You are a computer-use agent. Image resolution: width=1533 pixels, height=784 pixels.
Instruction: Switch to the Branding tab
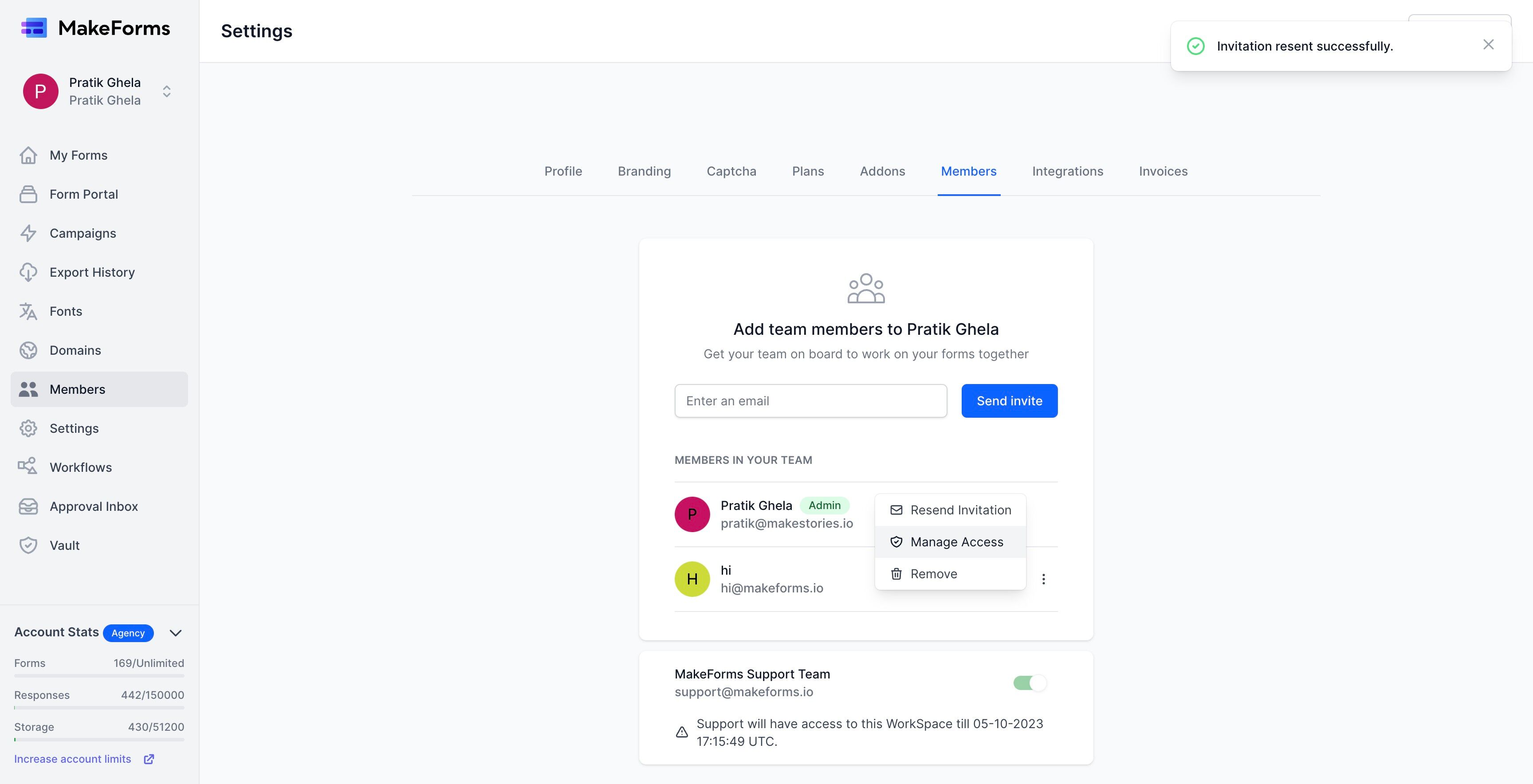[x=644, y=171]
